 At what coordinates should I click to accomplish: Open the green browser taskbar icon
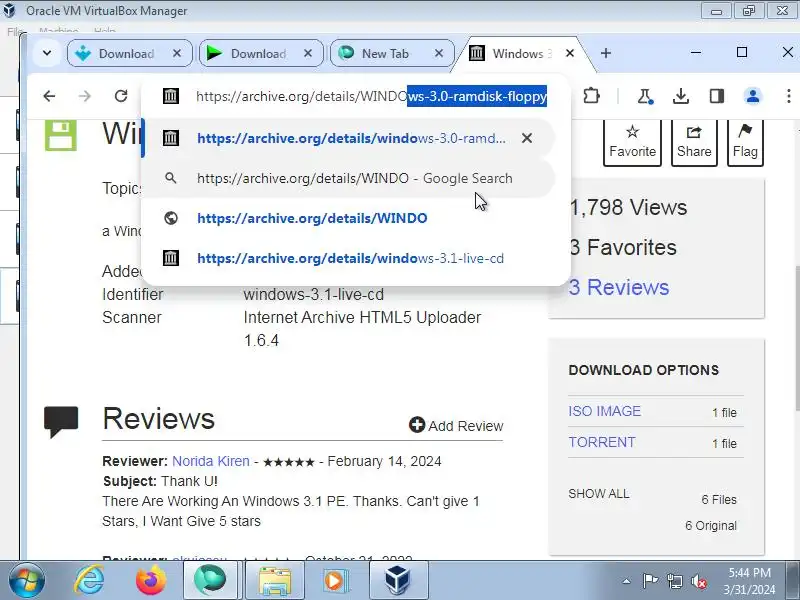[x=210, y=581]
